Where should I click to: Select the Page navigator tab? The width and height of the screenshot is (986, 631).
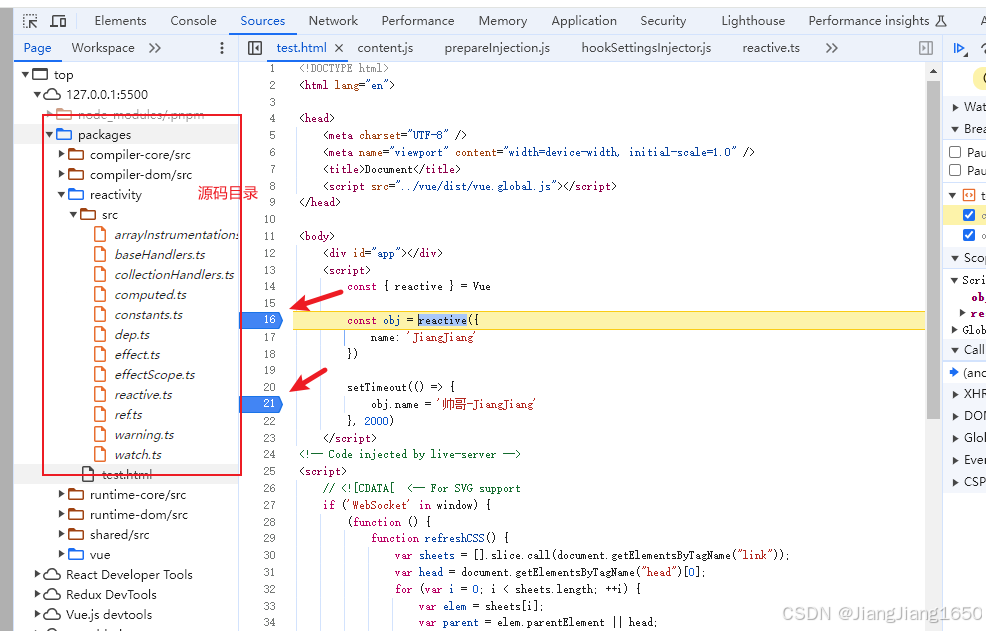[x=37, y=48]
